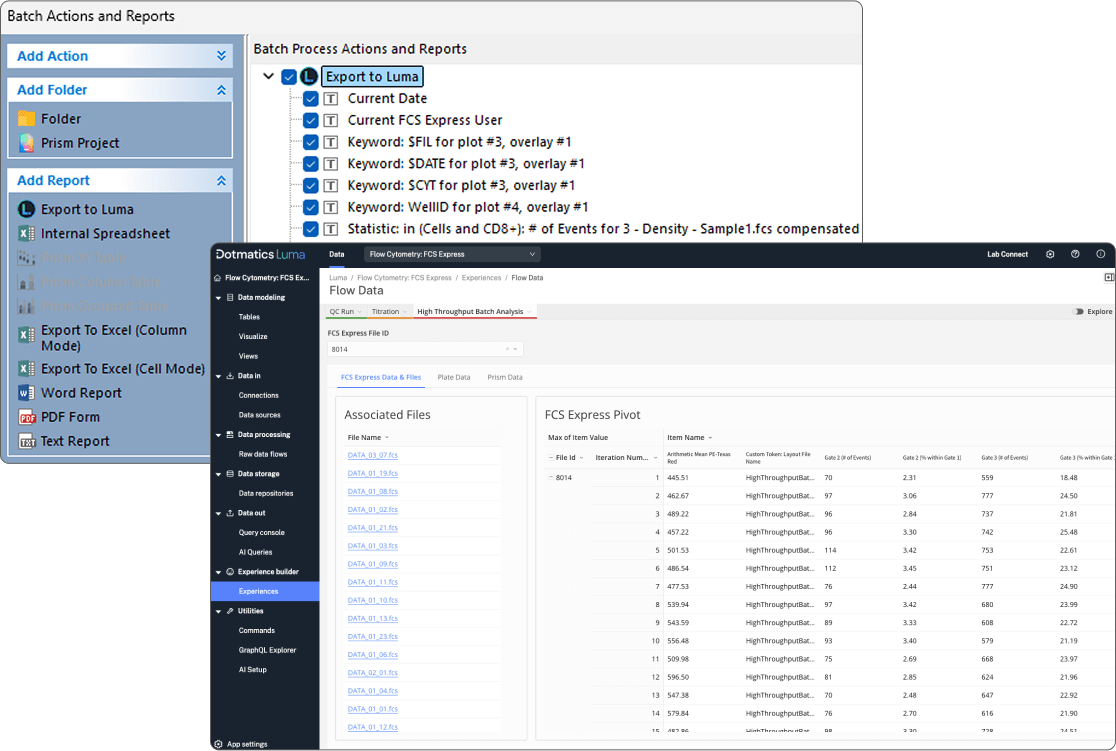Image resolution: width=1116 pixels, height=751 pixels.
Task: Click the yellow Folder icon
Action: click(x=26, y=119)
